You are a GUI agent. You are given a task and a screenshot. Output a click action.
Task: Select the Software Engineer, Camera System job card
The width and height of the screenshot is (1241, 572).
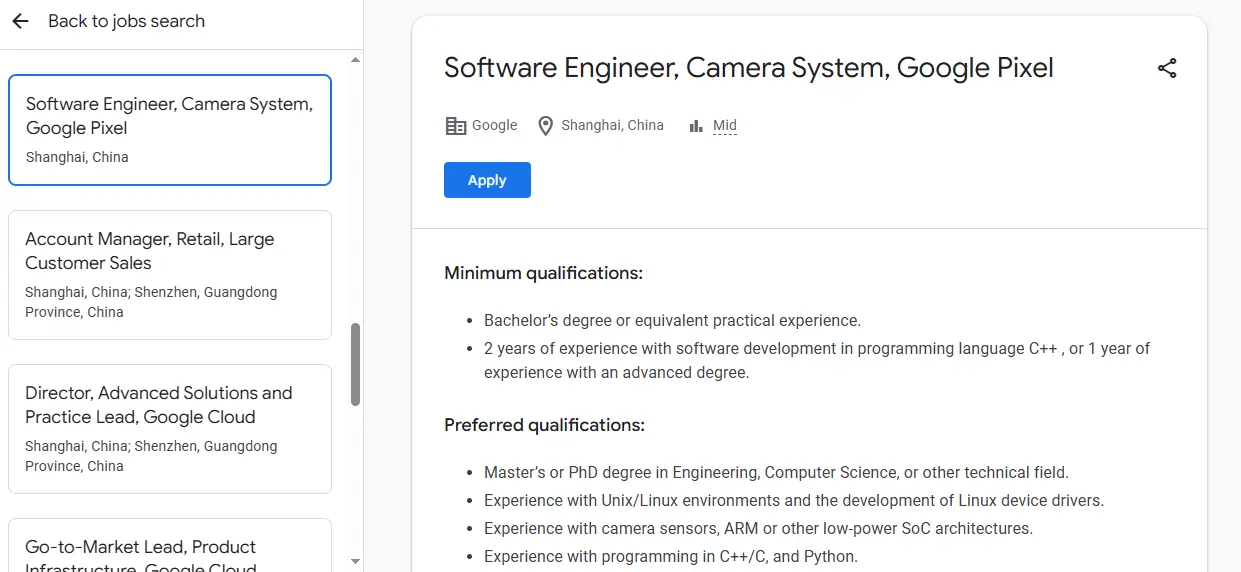(x=169, y=129)
